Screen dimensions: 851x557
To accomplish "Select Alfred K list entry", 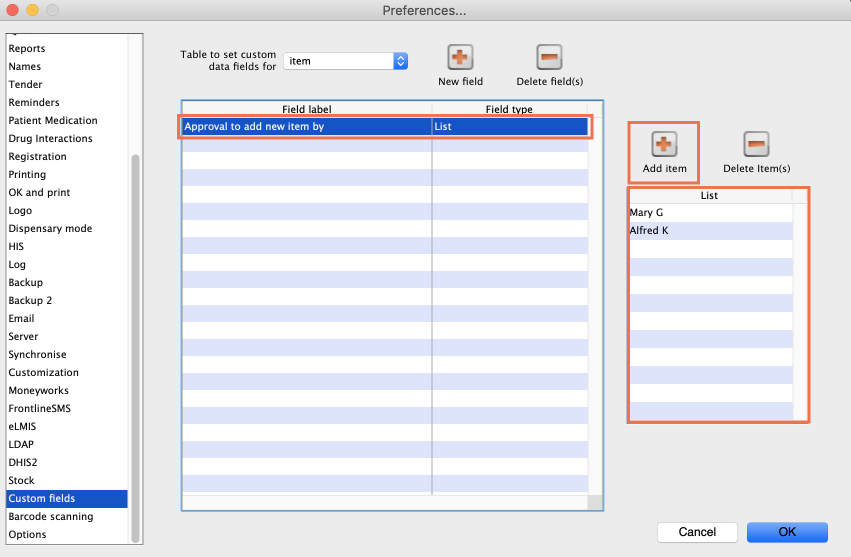I will [649, 230].
